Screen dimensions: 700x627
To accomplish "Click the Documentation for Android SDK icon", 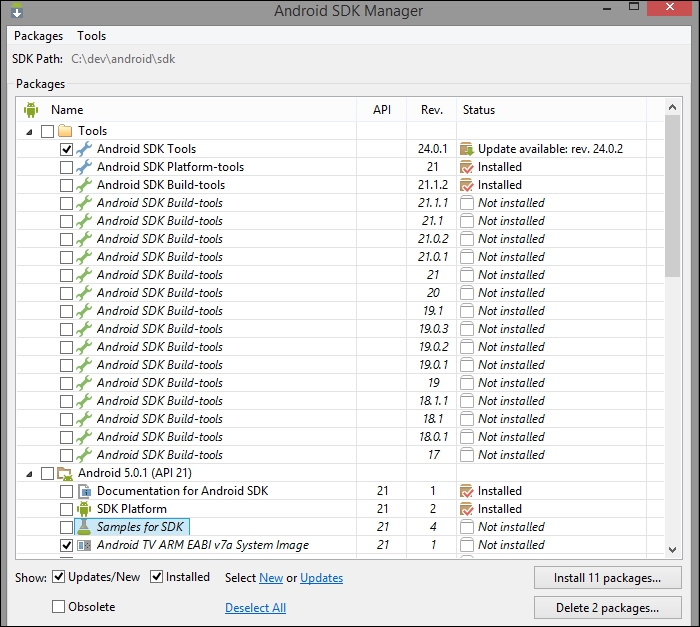I will tap(84, 491).
